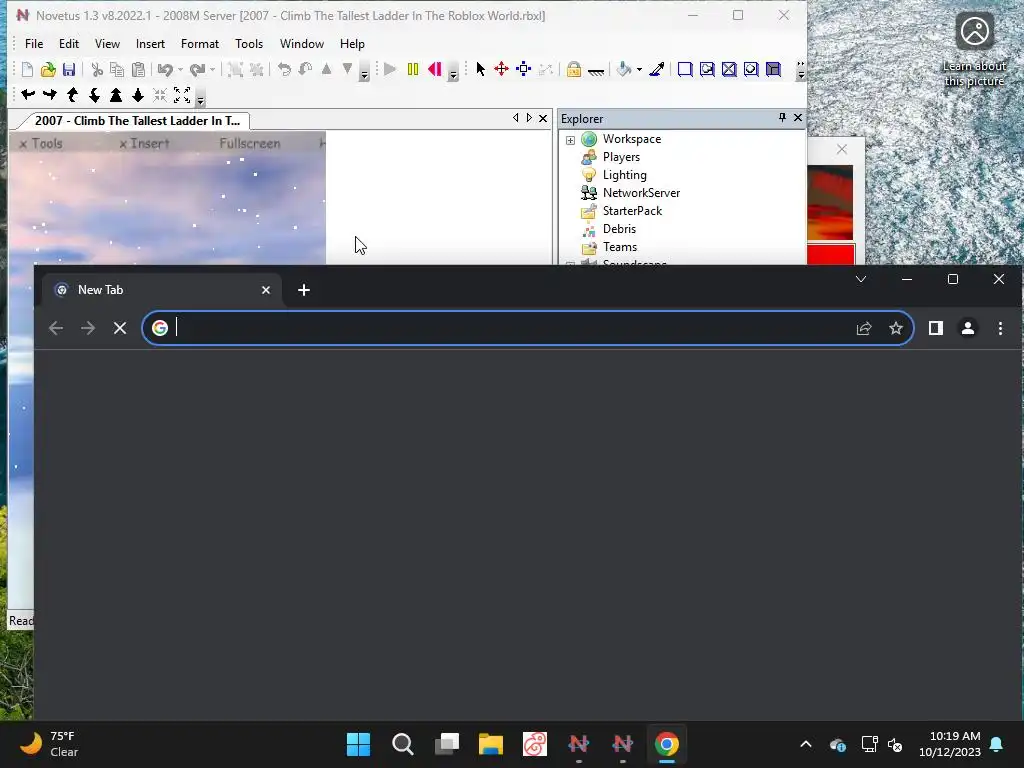Pan camera left with left arrow

28,95
